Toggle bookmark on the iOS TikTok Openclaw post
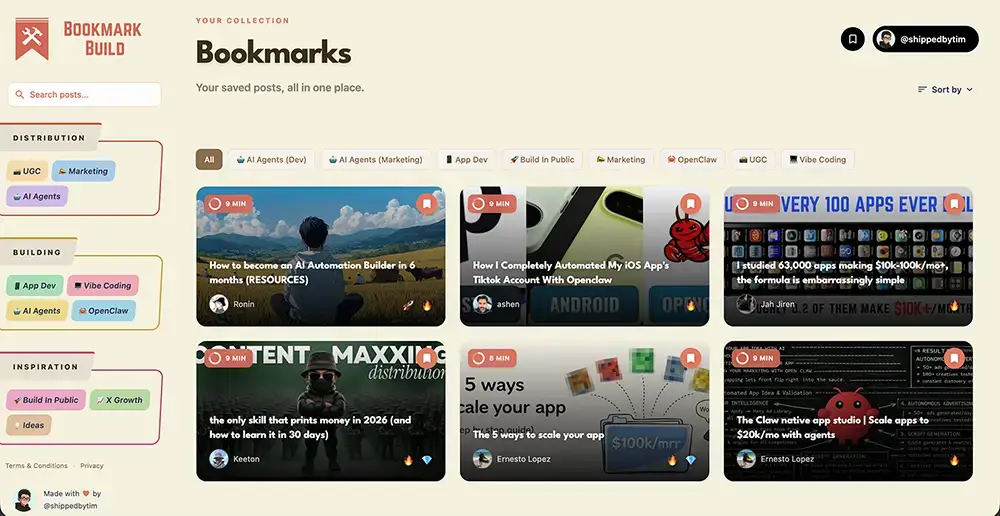The width and height of the screenshot is (1000, 516). coord(690,204)
